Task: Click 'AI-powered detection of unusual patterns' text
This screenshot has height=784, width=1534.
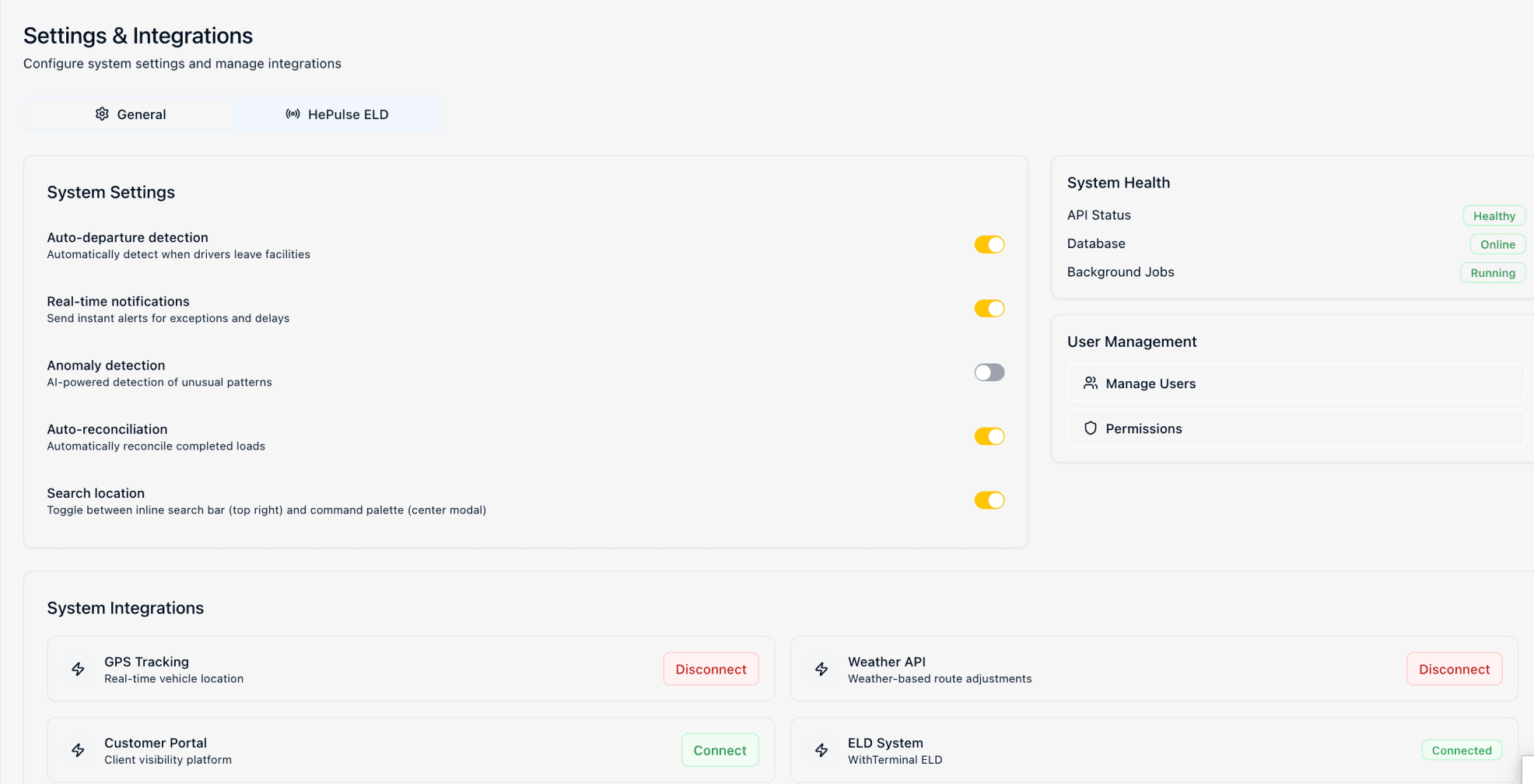Action: pyautogui.click(x=159, y=383)
